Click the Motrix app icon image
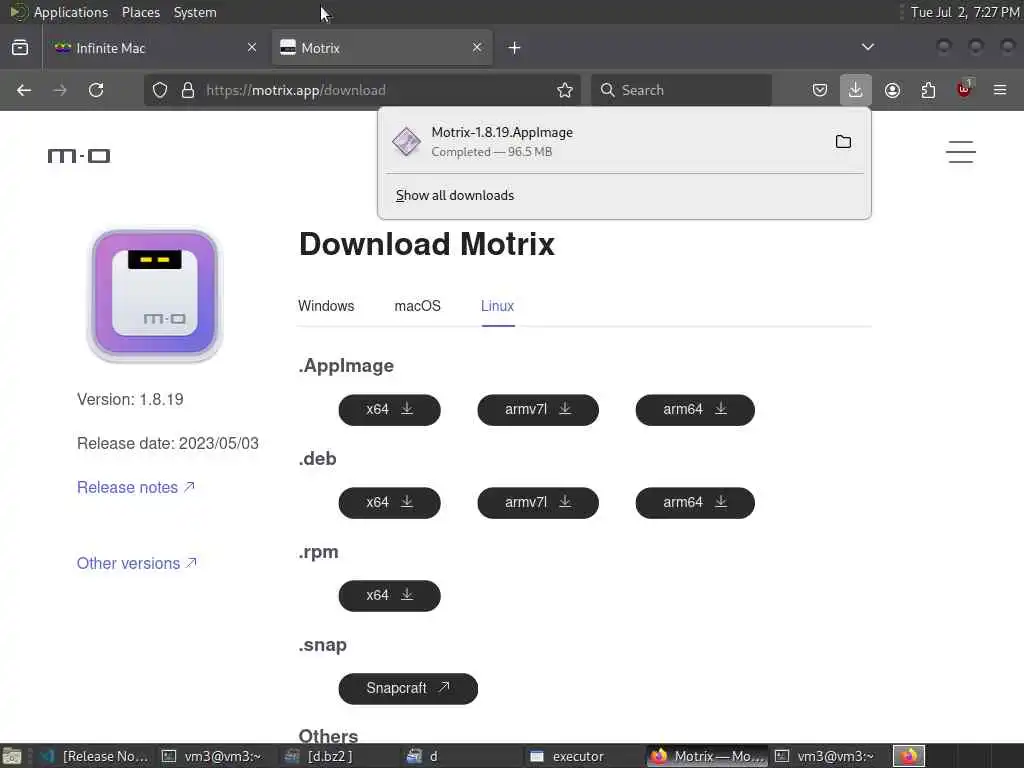 click(x=155, y=295)
